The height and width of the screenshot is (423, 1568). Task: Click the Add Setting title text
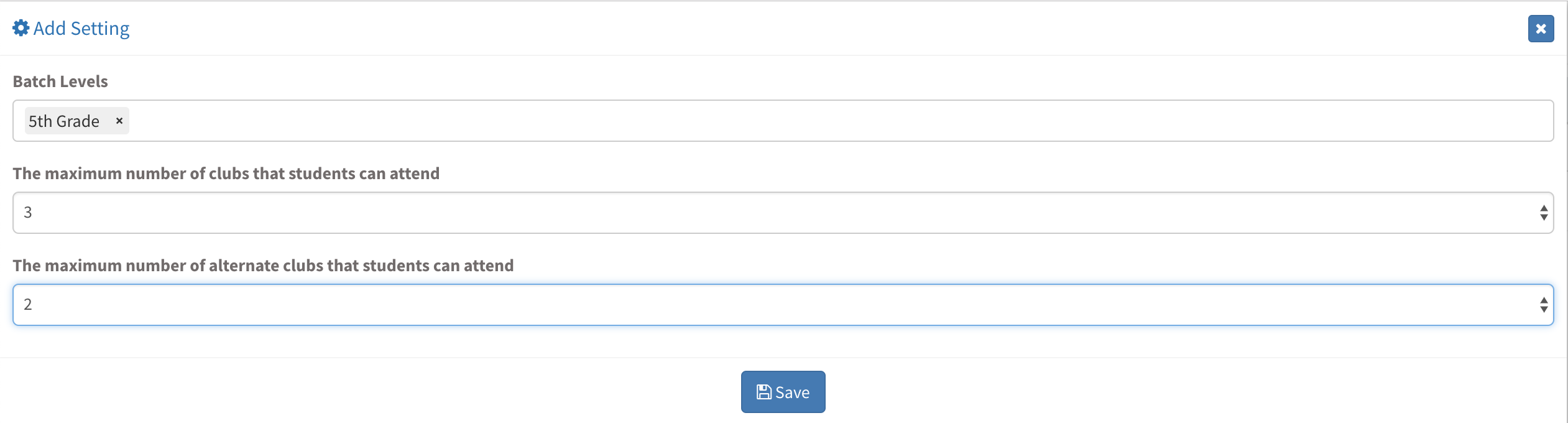pyautogui.click(x=81, y=29)
